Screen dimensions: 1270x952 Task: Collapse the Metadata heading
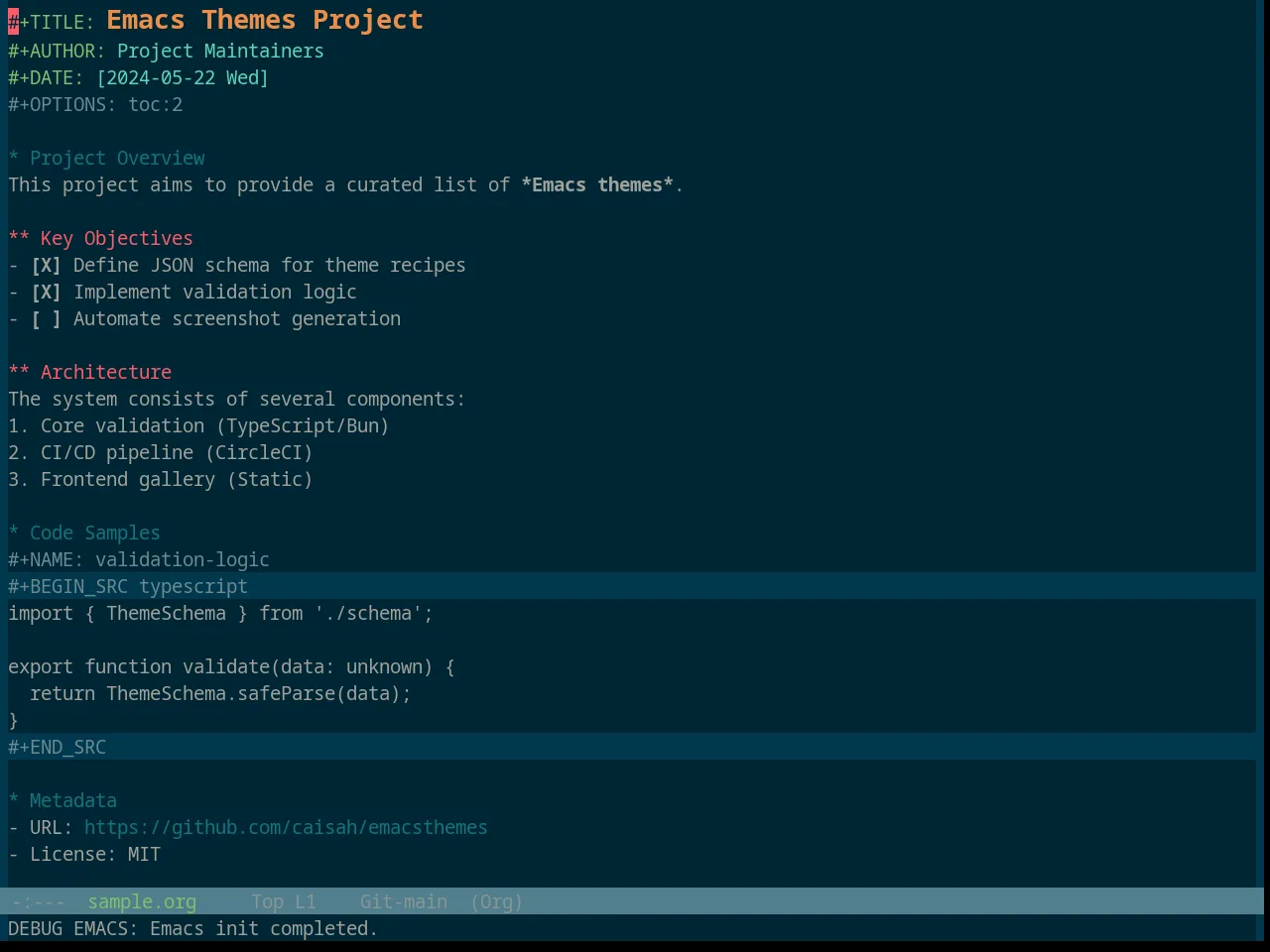[63, 801]
